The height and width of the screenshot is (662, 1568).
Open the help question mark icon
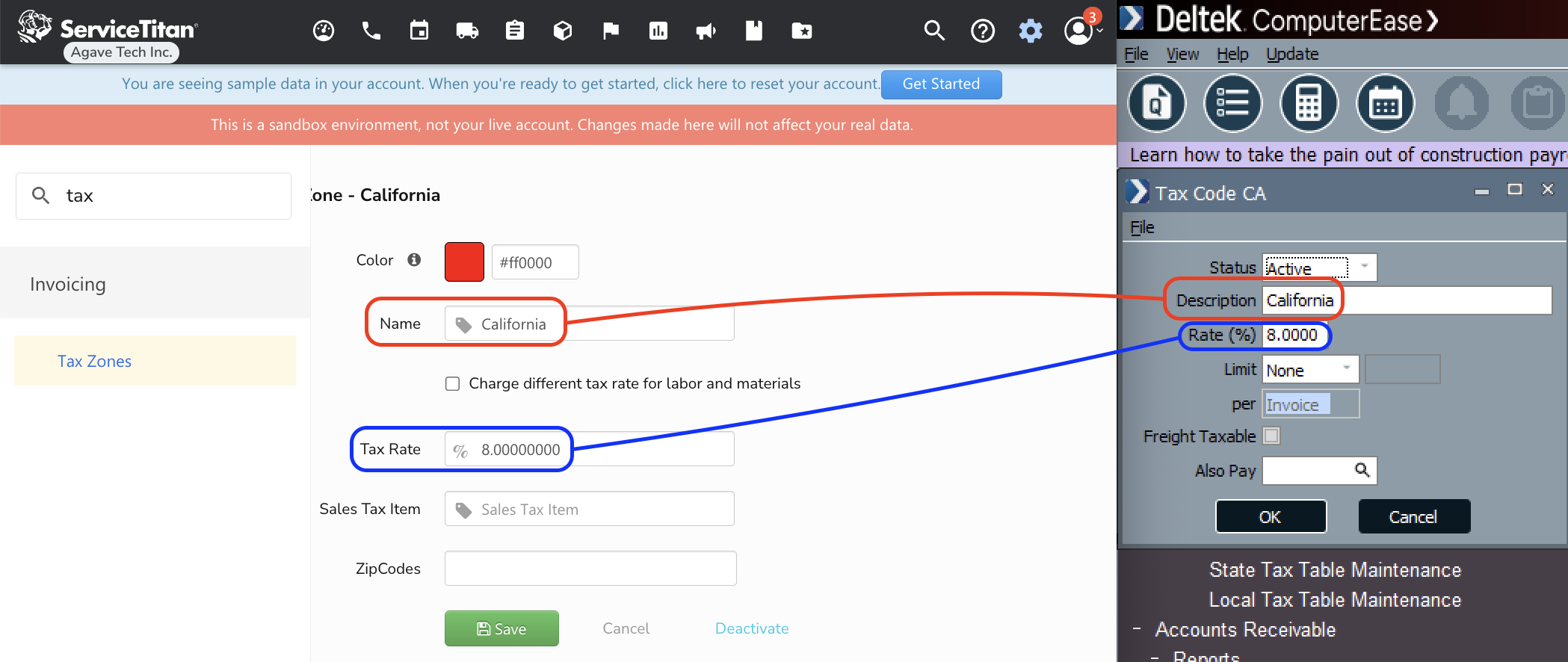click(x=983, y=31)
